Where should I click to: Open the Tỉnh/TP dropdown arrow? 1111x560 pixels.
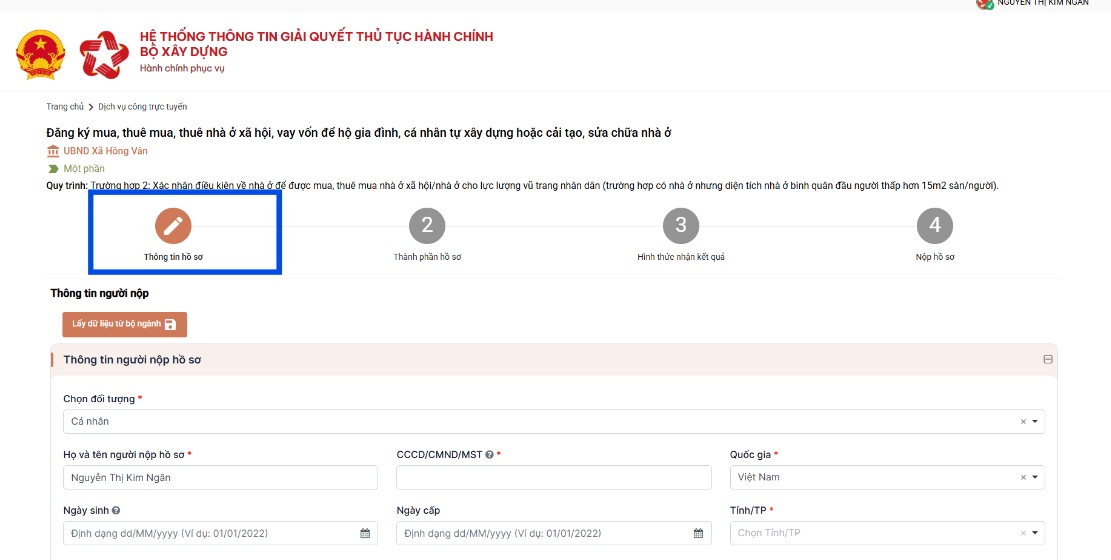[x=1035, y=533]
